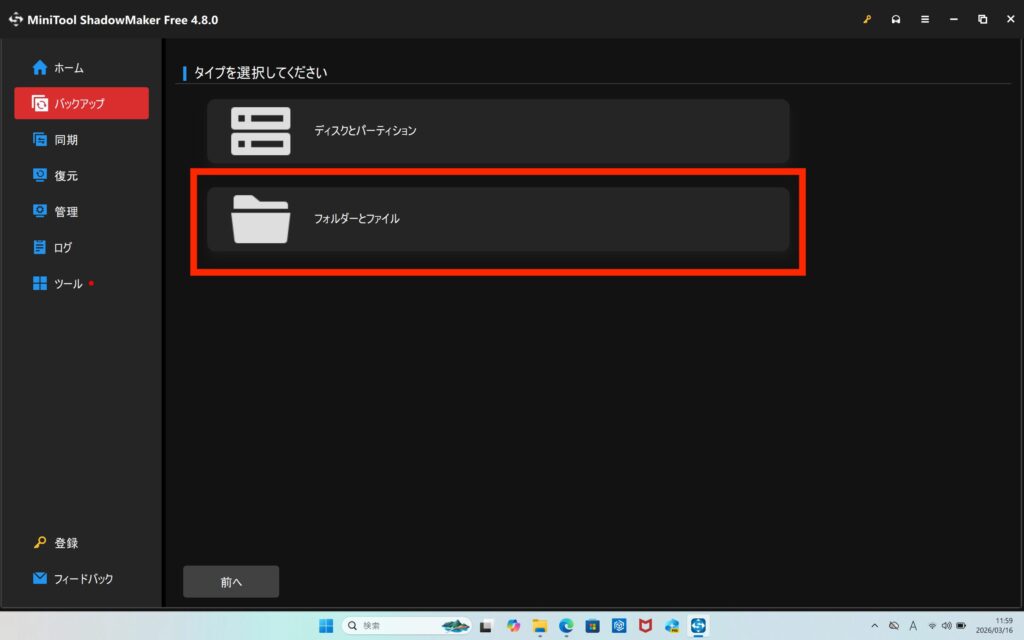The height and width of the screenshot is (640, 1024).
Task: Choose ディスクとパーティション backup type
Action: 498,131
